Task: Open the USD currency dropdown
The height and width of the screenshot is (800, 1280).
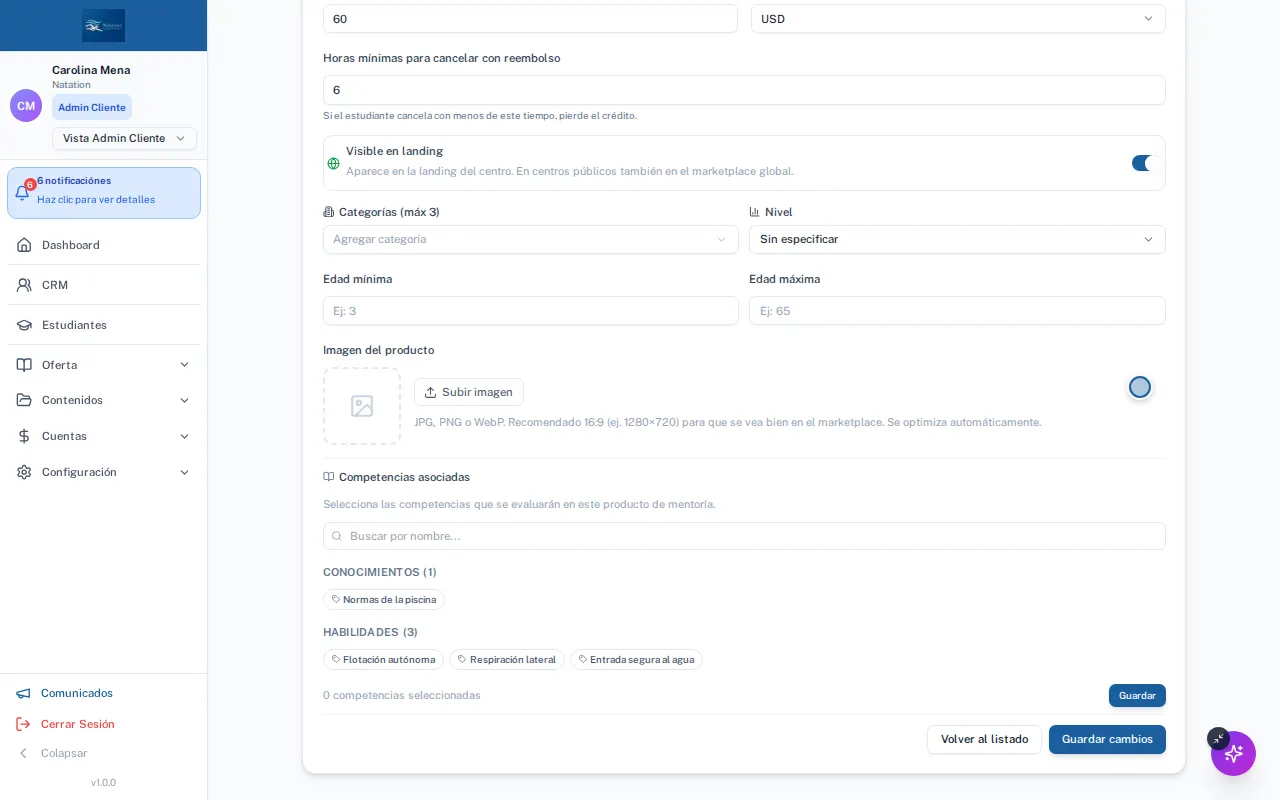Action: pos(958,19)
